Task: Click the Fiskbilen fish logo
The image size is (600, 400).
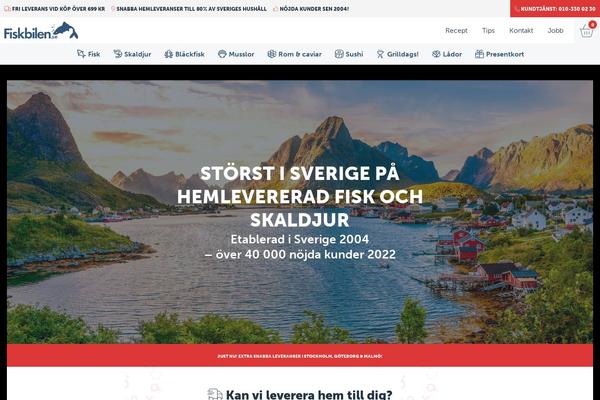Action: click(x=41, y=31)
